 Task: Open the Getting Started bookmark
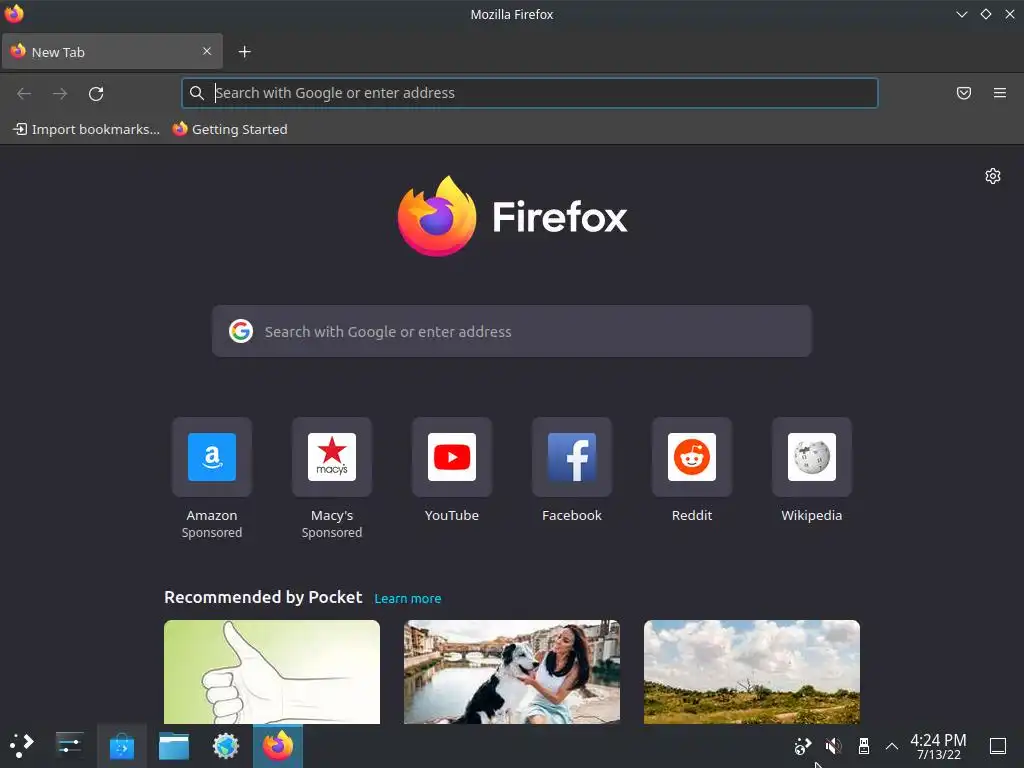pyautogui.click(x=230, y=129)
